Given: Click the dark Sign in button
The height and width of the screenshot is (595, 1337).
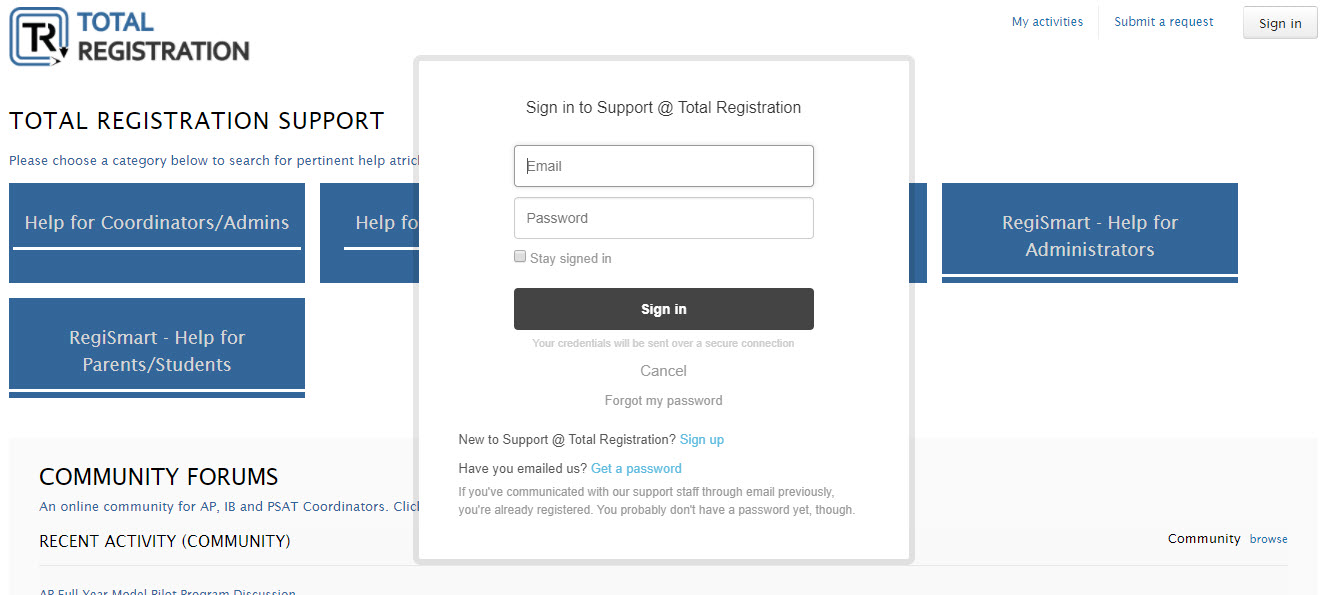Looking at the screenshot, I should click(x=664, y=309).
